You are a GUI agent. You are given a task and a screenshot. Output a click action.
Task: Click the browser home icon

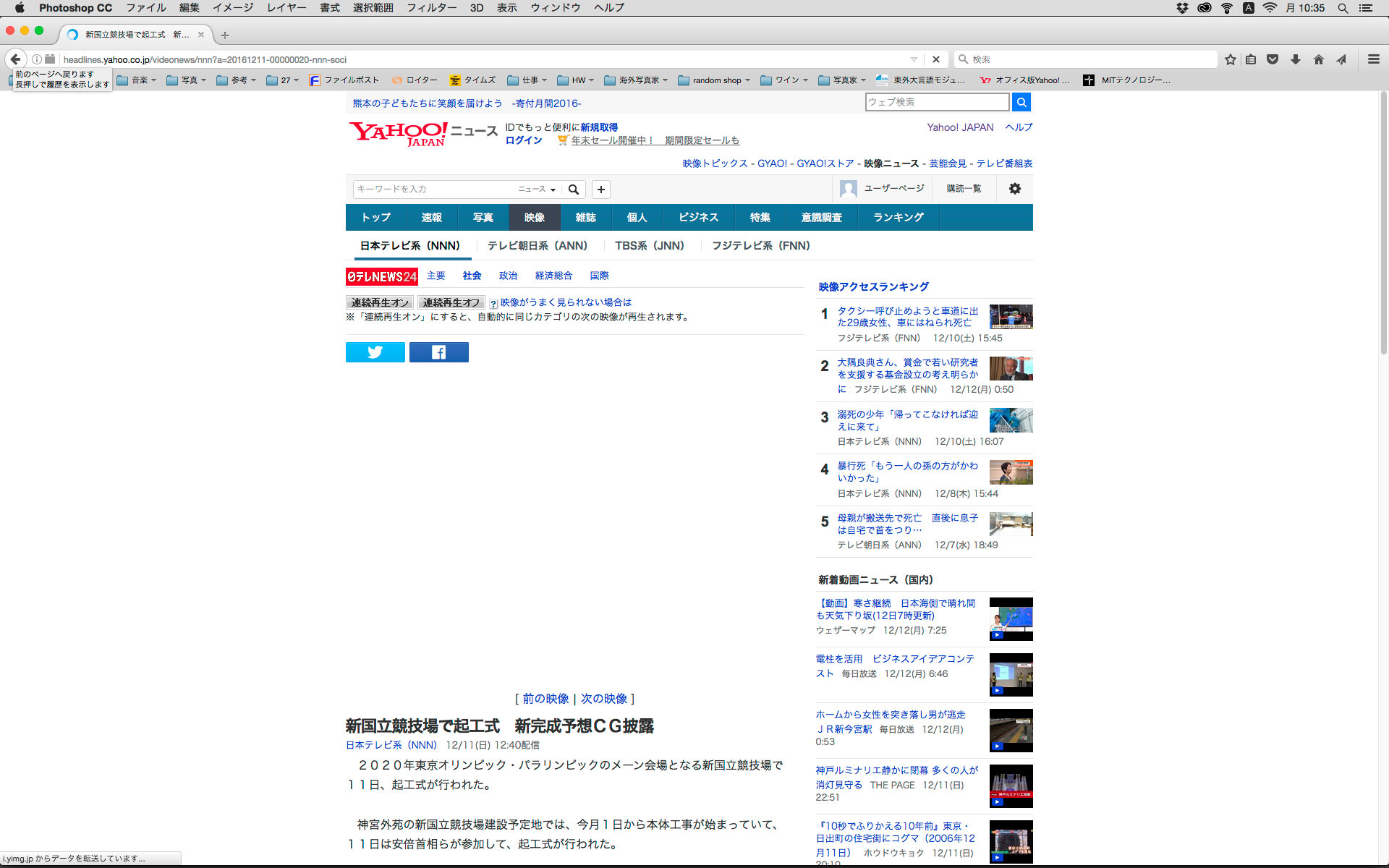[1319, 59]
